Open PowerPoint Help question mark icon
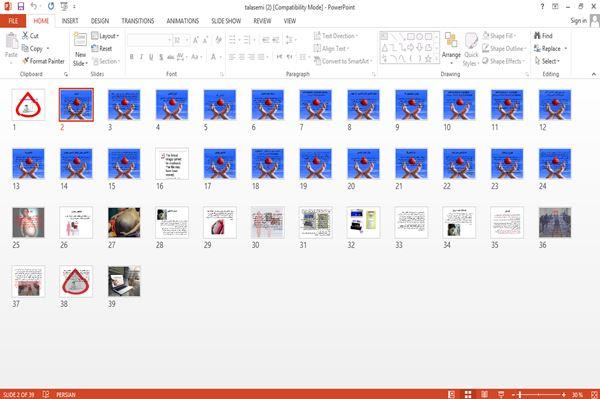Viewport: 600px width, 399px height. 542,7
